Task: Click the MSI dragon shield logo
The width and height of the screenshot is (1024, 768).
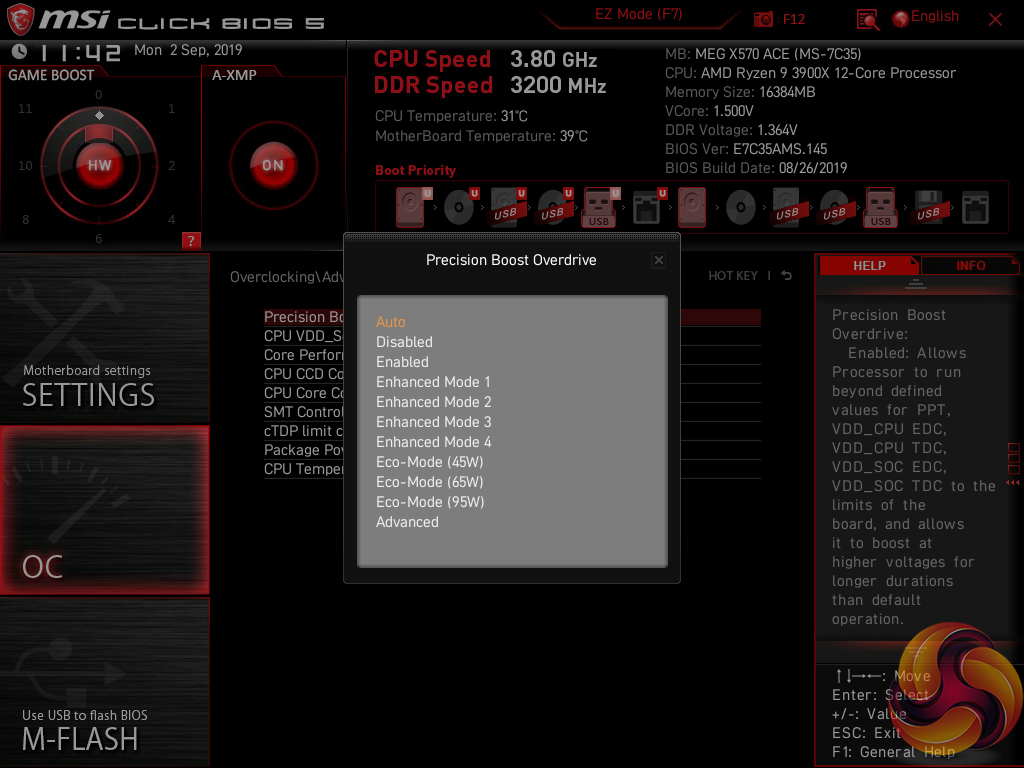Action: pyautogui.click(x=20, y=19)
